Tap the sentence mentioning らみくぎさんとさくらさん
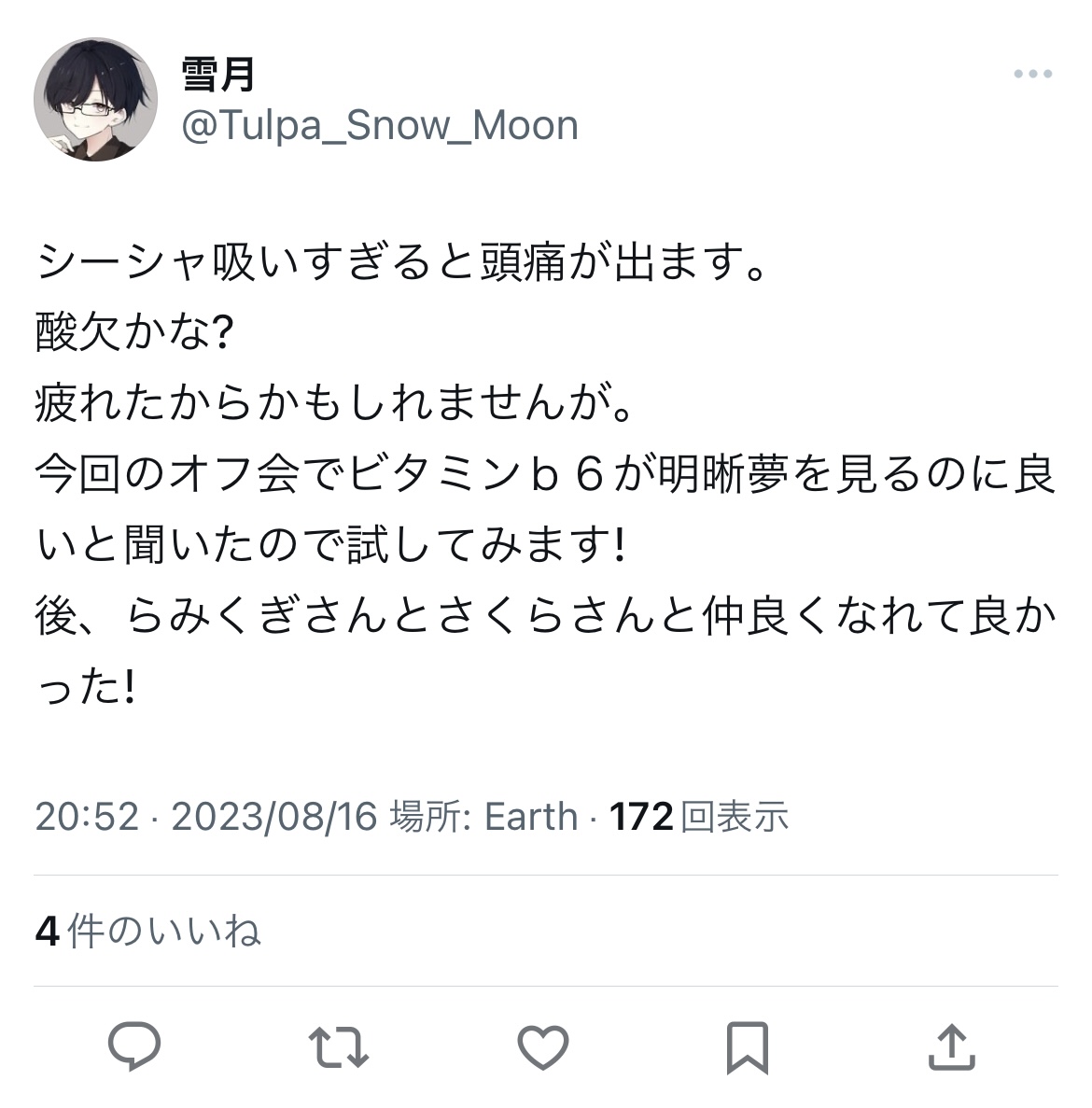1092x1108 pixels. (x=545, y=650)
